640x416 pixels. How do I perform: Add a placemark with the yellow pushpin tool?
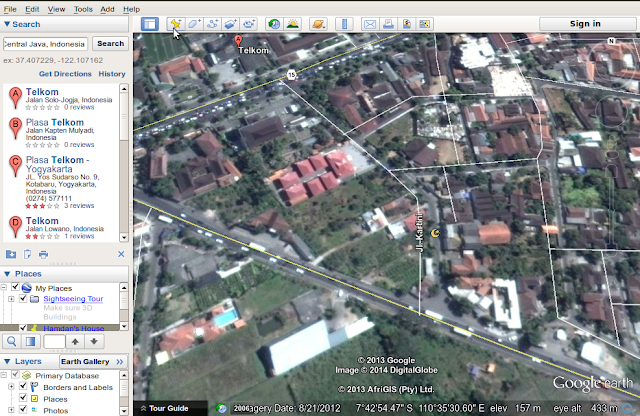pyautogui.click(x=176, y=24)
